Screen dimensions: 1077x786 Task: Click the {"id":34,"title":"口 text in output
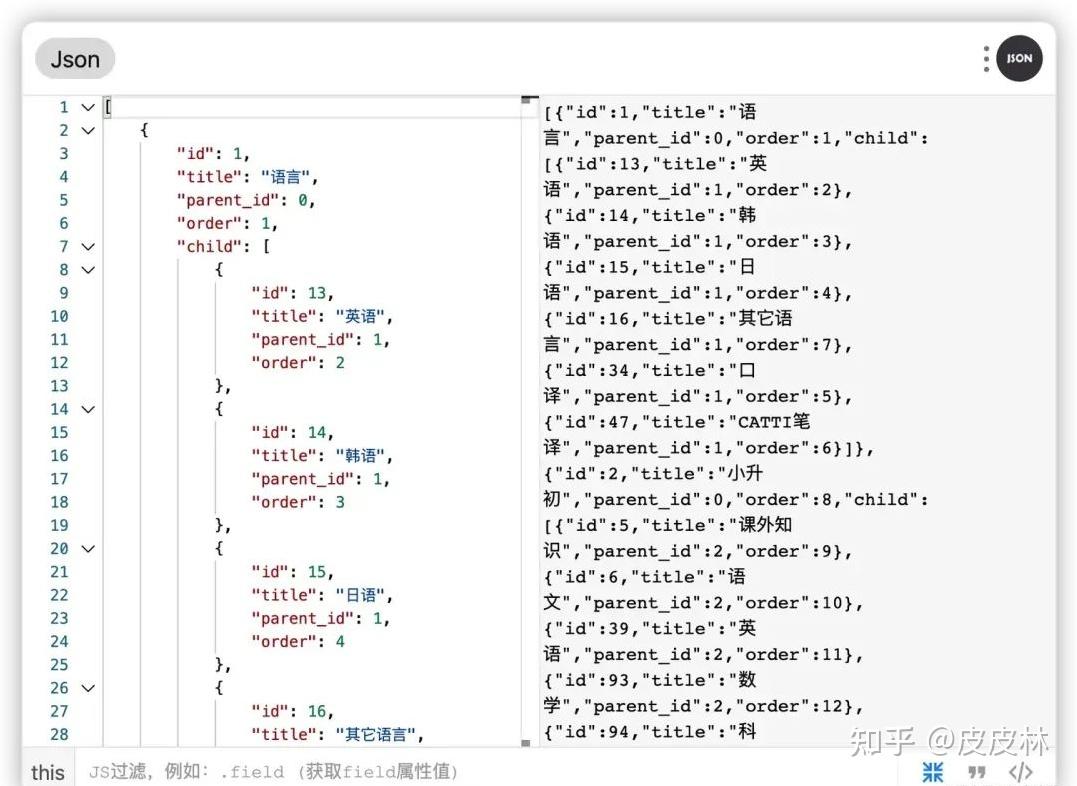click(x=650, y=370)
